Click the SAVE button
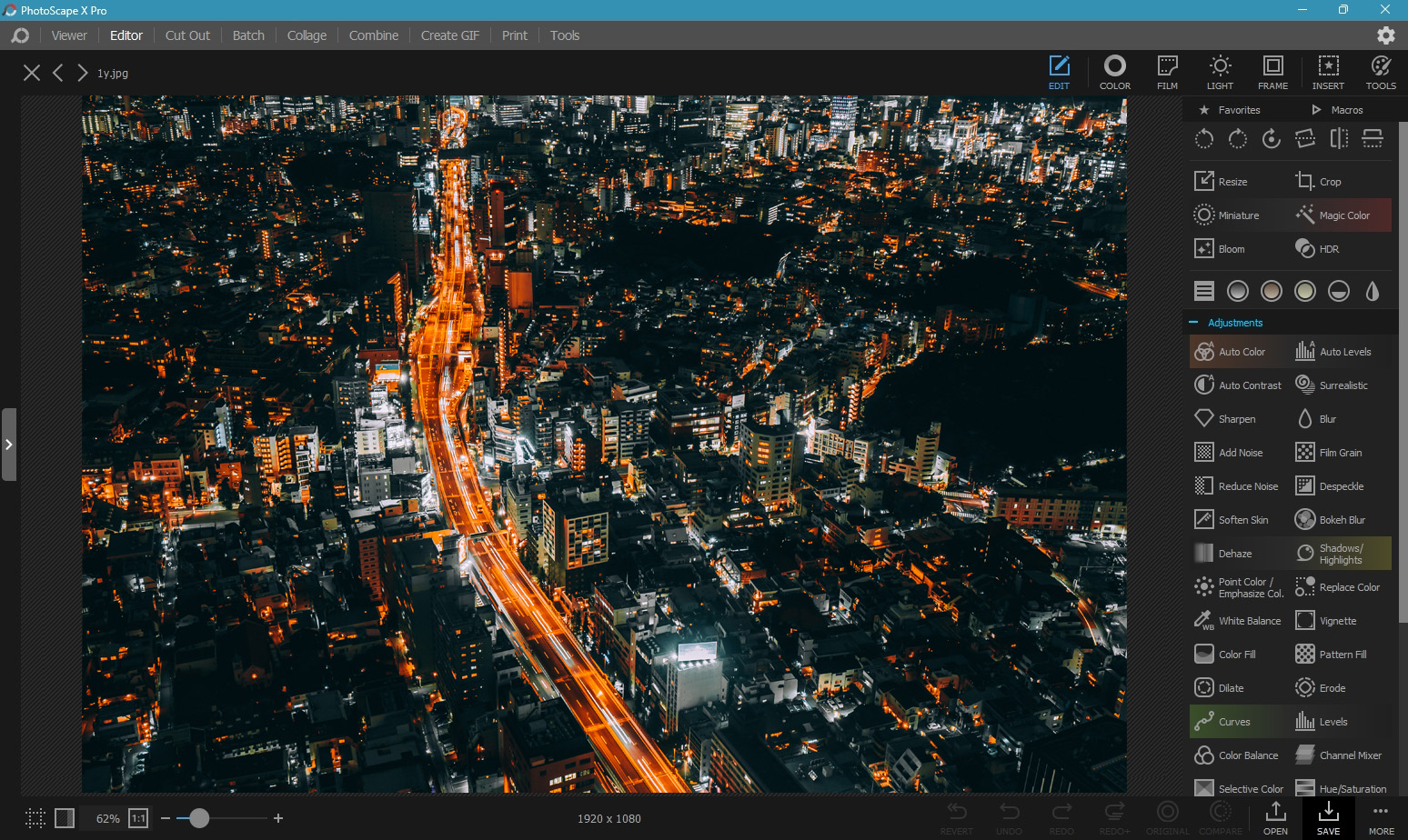Screen dimensions: 1408x840 1328,817
